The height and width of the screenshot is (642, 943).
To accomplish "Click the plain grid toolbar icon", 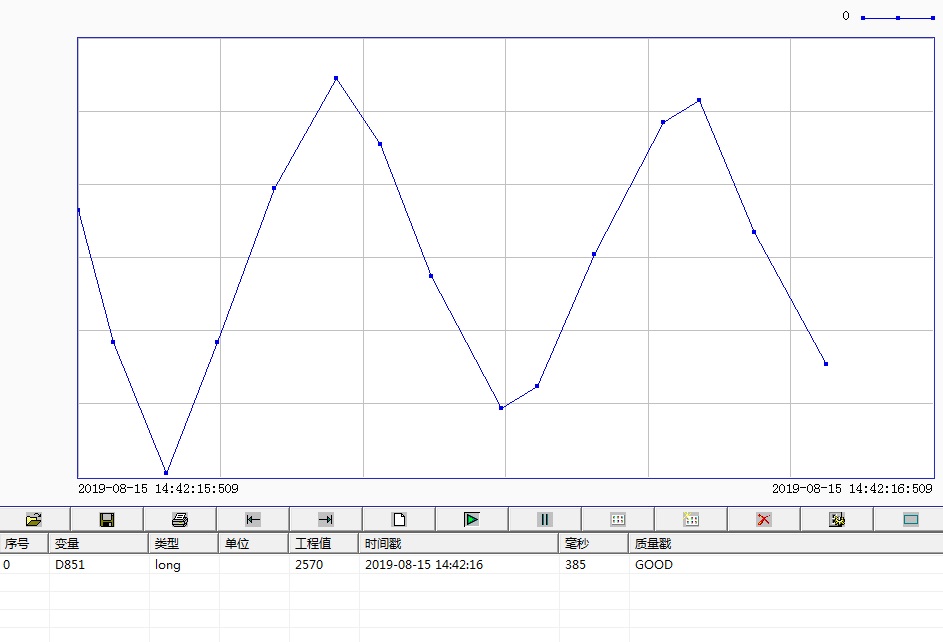I will pos(618,519).
